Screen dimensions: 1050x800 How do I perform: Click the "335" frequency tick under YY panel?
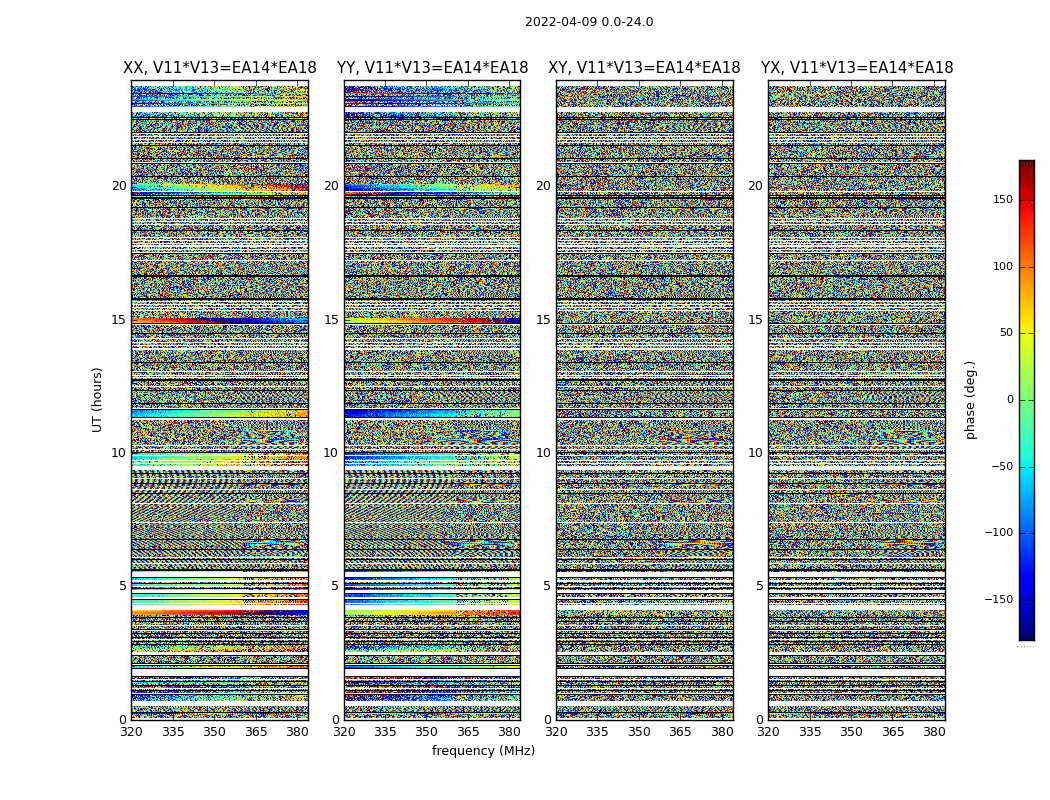(386, 732)
